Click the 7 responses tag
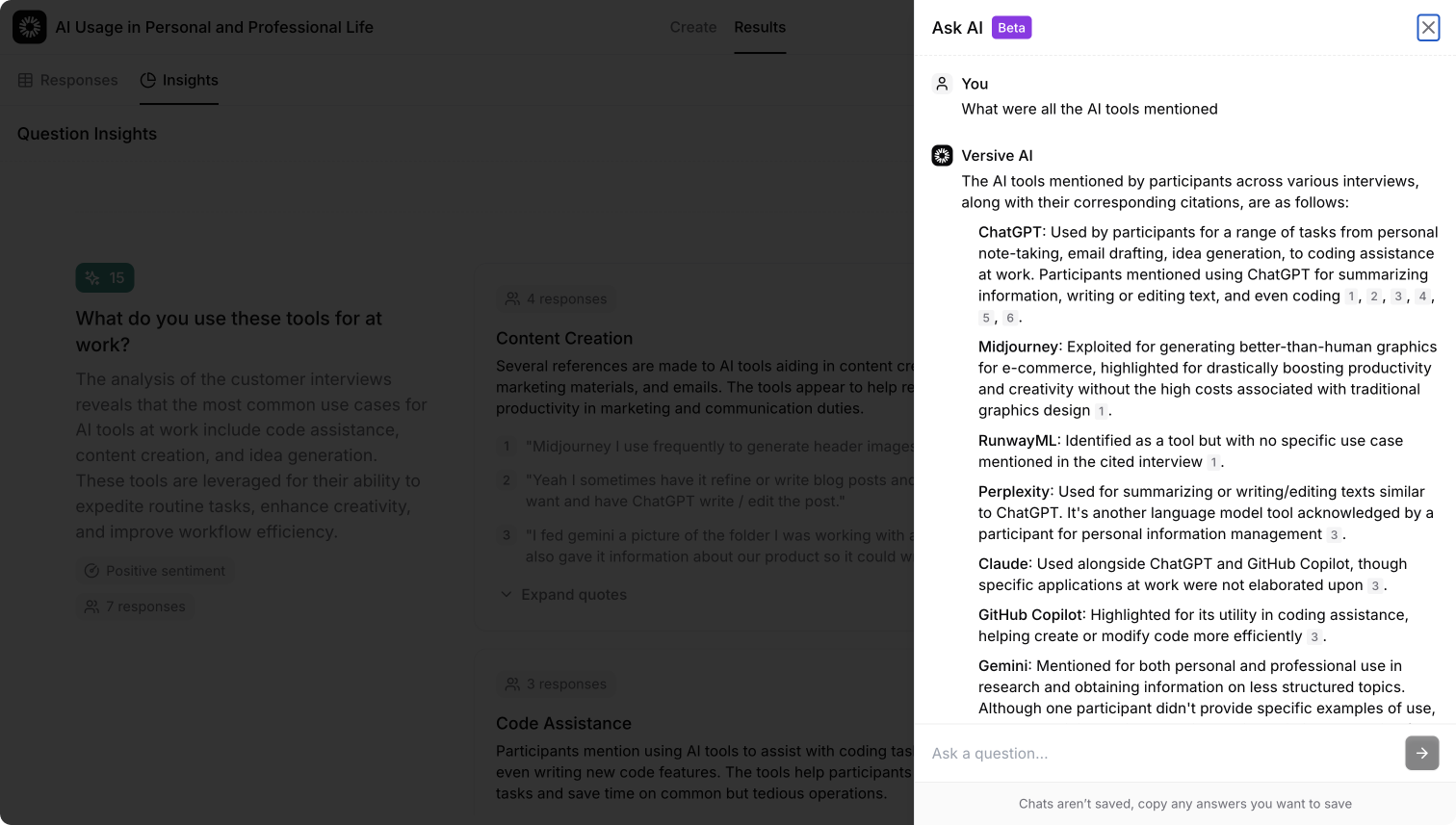1456x825 pixels. tap(135, 606)
